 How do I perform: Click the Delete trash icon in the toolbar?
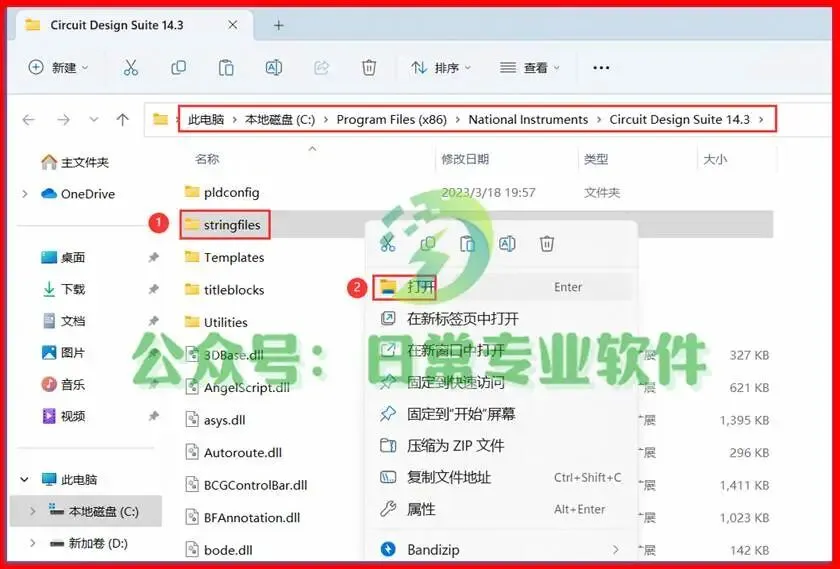tap(369, 68)
